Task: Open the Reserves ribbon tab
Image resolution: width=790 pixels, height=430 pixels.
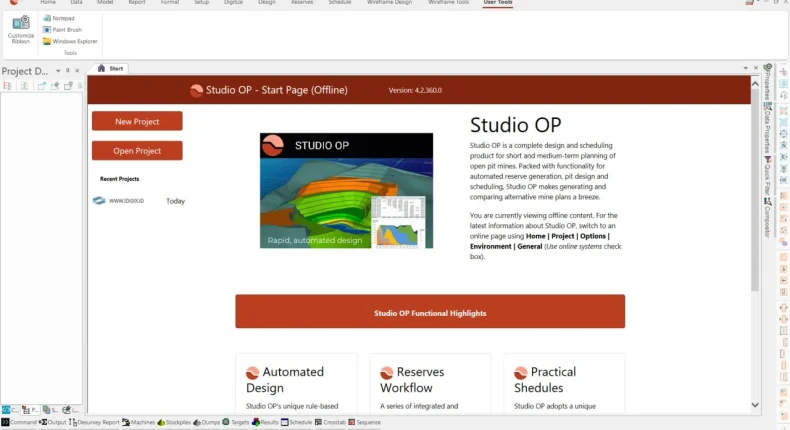Action: click(x=302, y=3)
